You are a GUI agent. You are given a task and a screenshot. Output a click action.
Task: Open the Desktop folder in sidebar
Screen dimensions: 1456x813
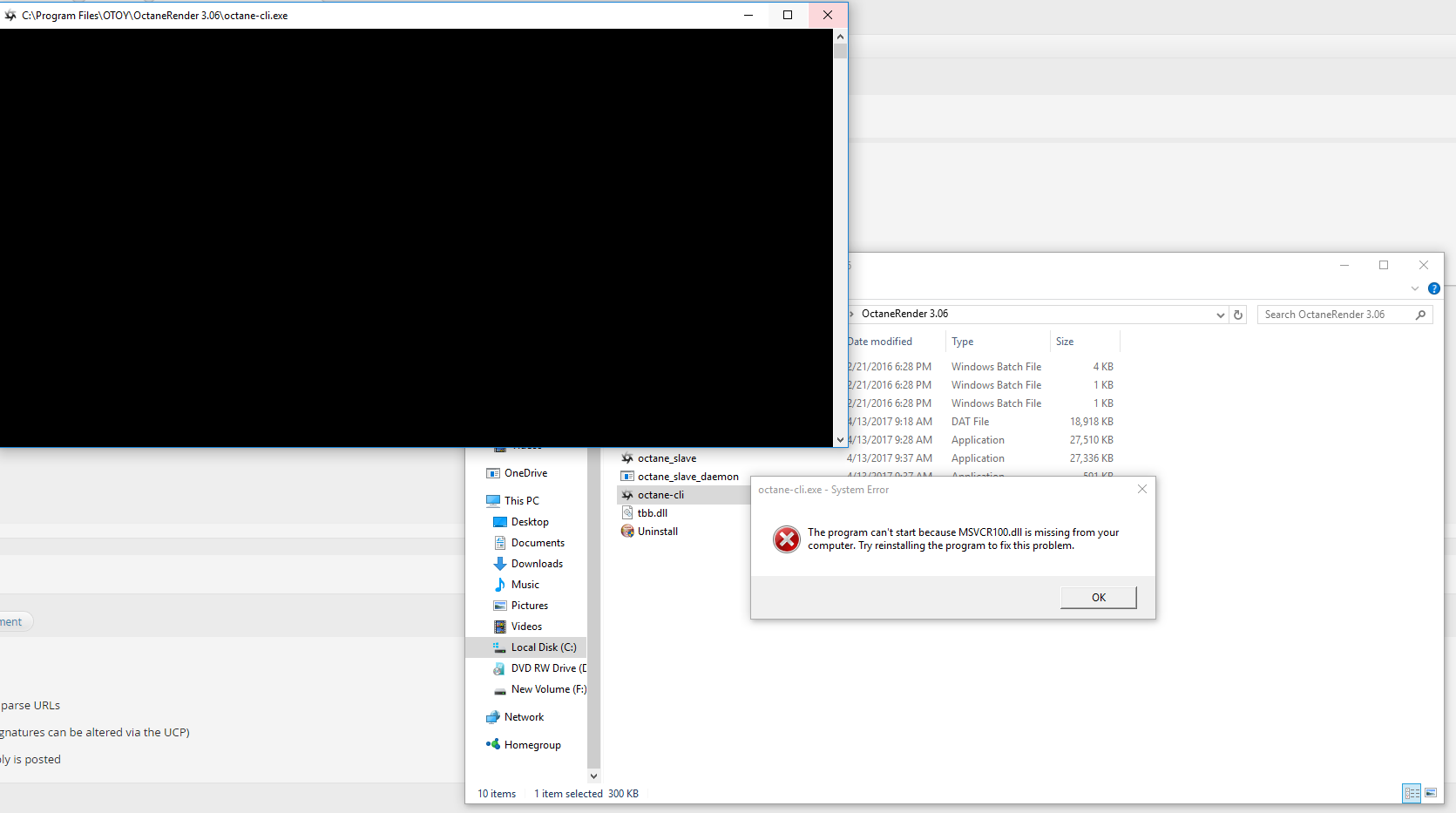(x=530, y=522)
